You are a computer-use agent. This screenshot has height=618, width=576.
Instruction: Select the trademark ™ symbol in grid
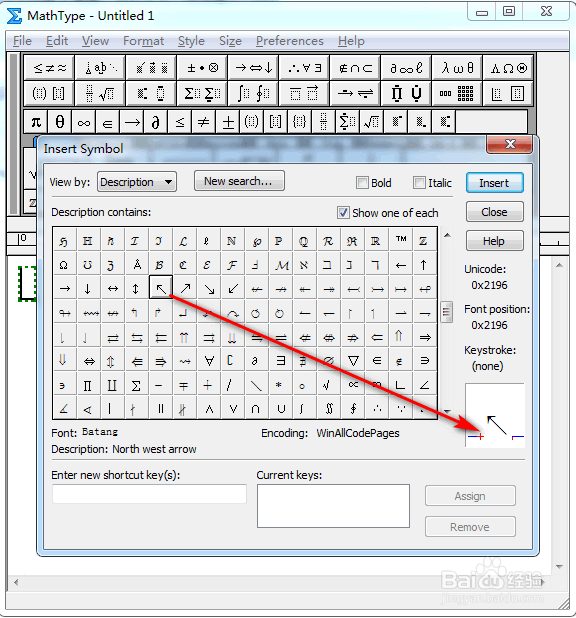(401, 240)
